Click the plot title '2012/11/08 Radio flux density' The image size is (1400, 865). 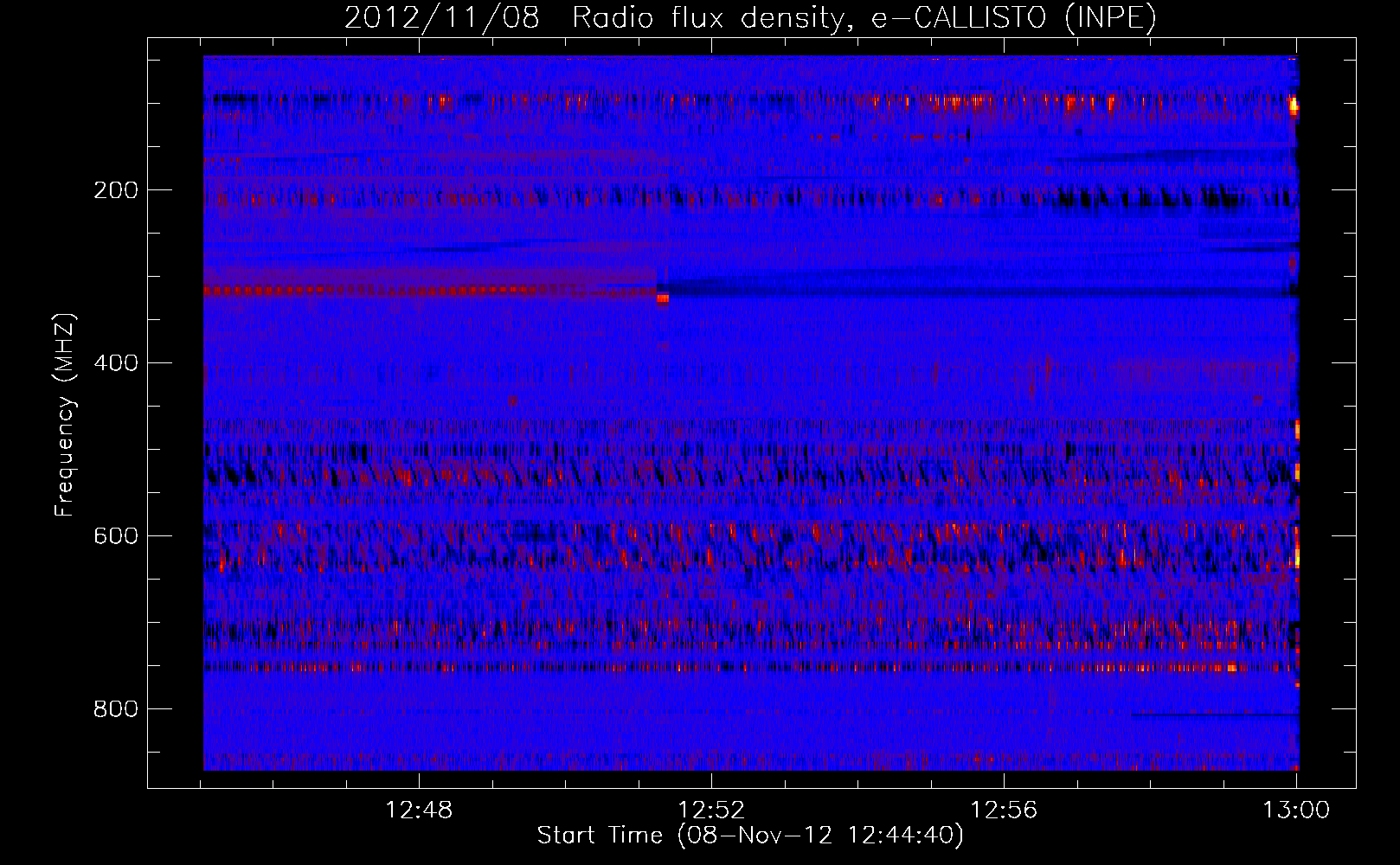[x=750, y=17]
